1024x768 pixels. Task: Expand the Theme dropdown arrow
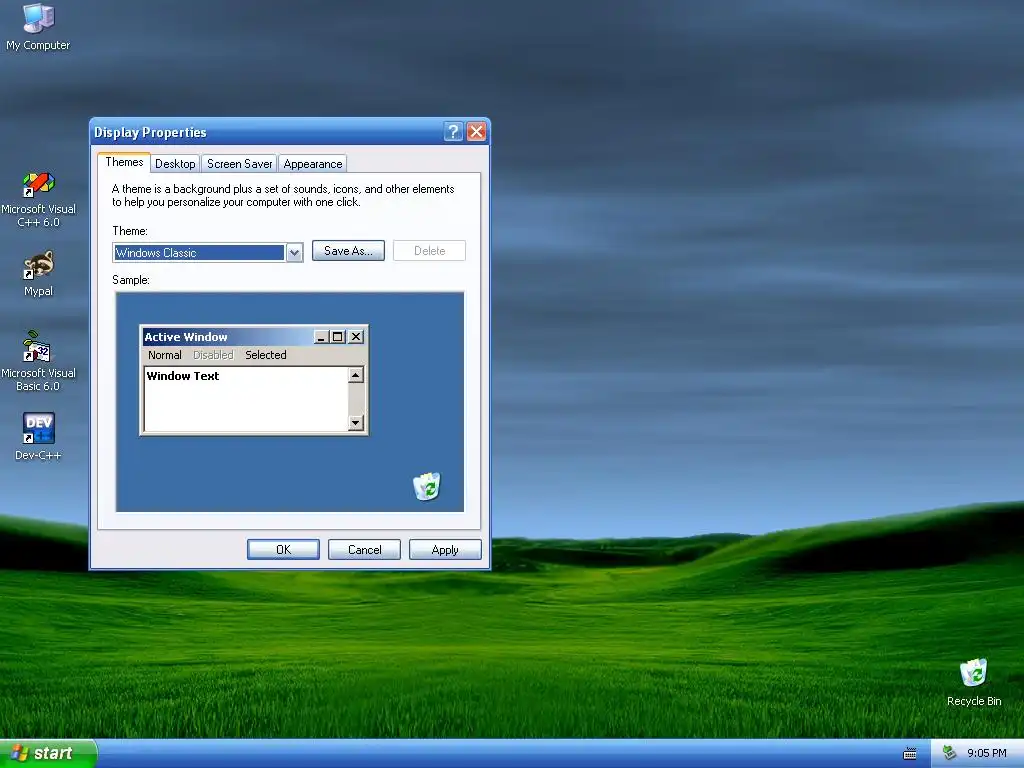click(295, 253)
